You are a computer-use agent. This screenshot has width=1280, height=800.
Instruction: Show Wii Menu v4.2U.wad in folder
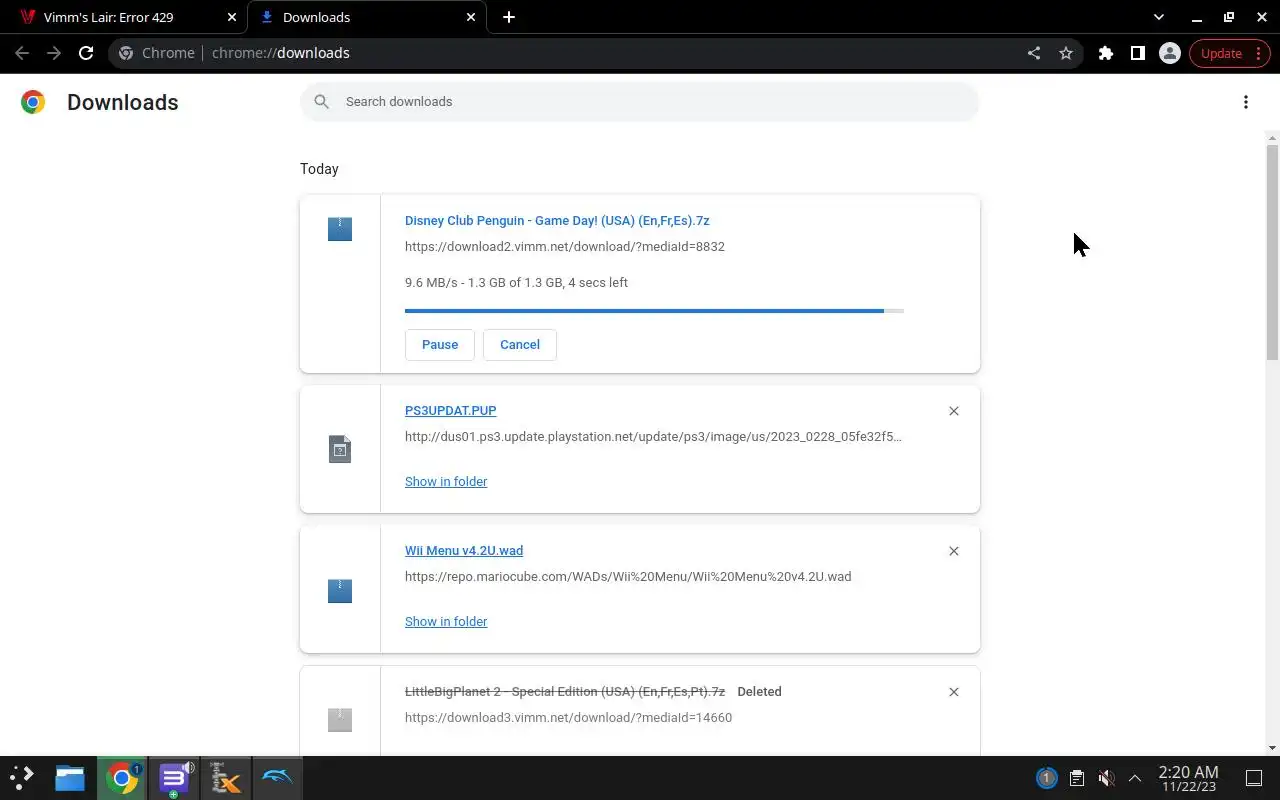[446, 622]
